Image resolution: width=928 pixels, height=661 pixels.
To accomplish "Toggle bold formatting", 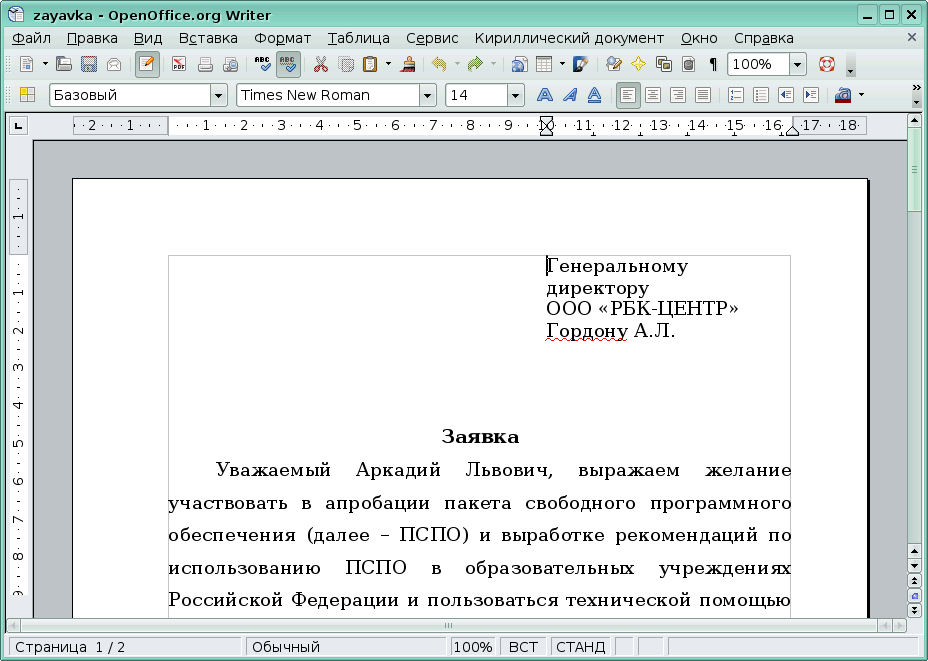I will [x=545, y=95].
